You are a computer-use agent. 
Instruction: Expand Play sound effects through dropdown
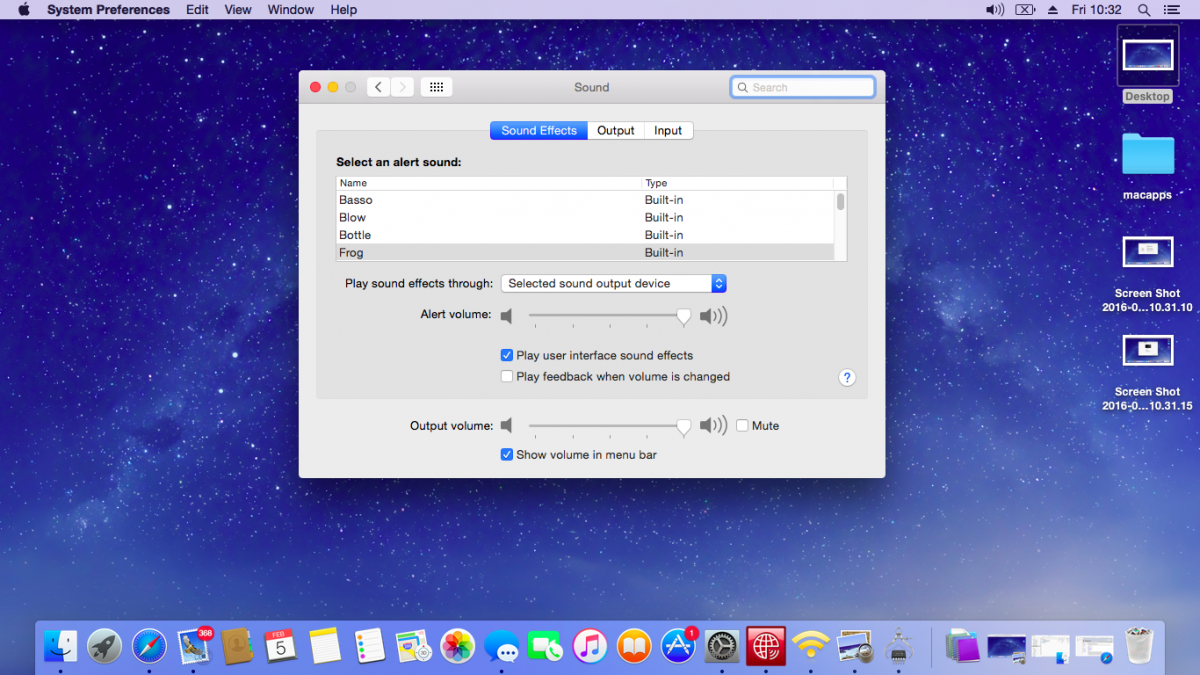tap(613, 283)
